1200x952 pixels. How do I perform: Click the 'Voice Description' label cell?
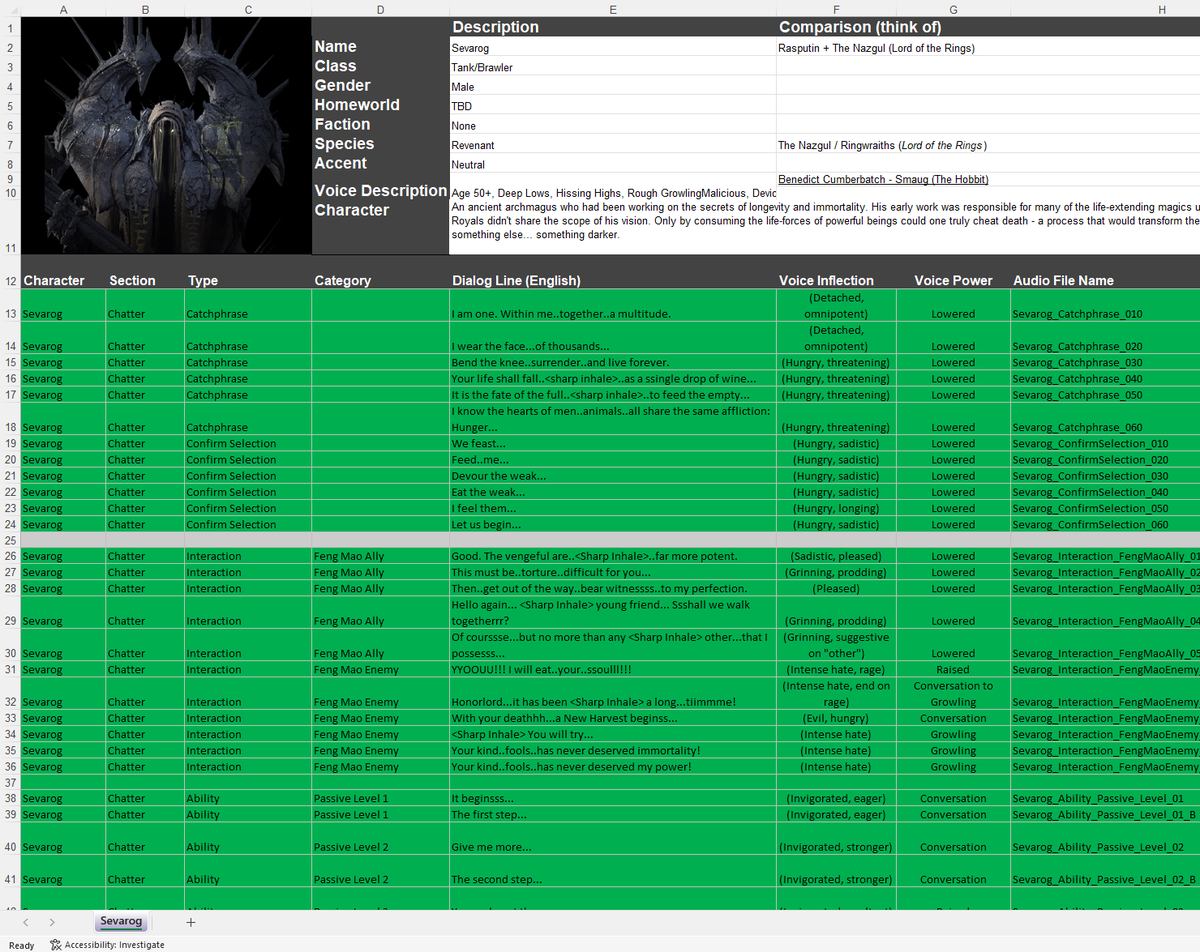380,190
